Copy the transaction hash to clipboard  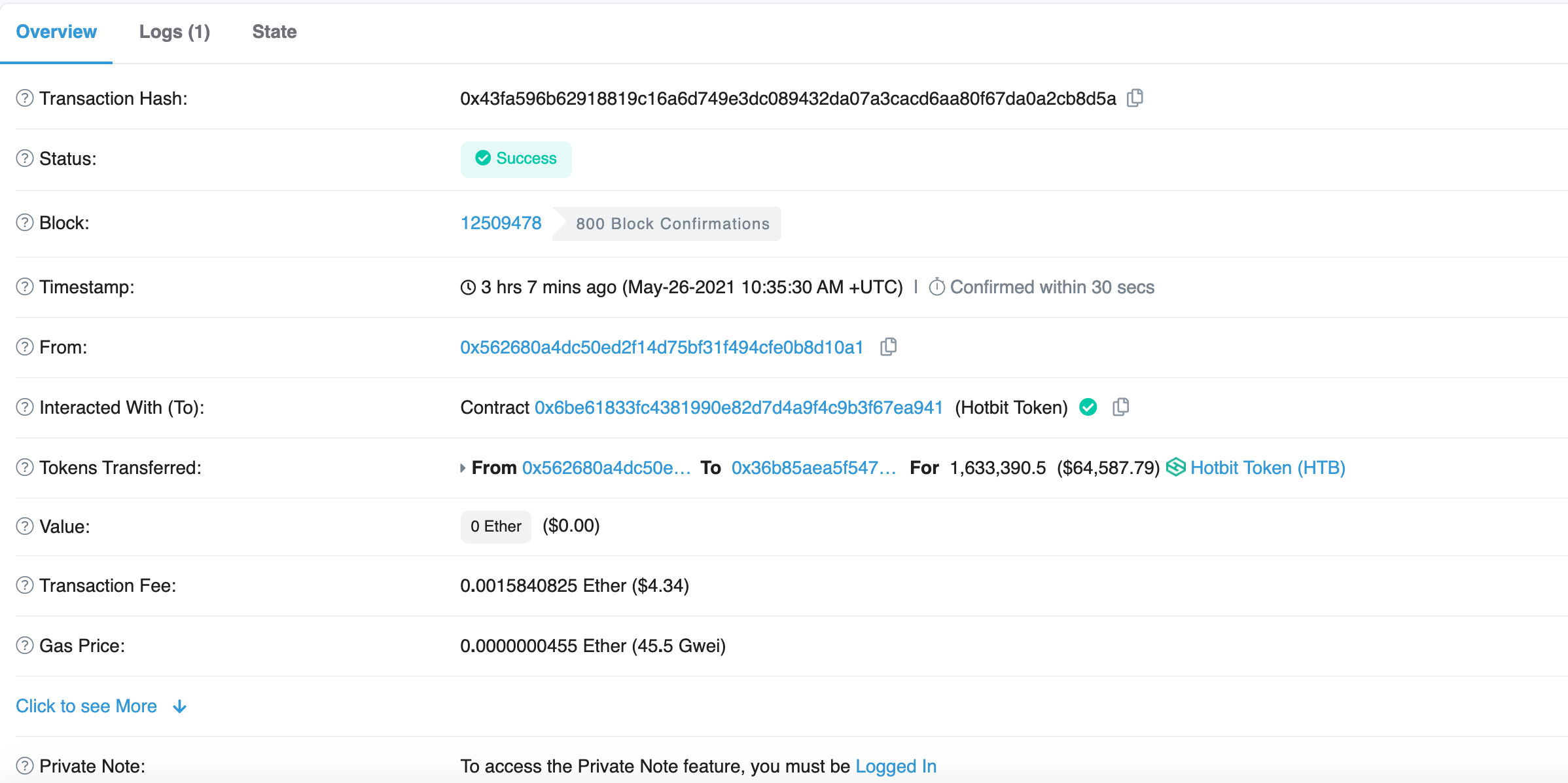tap(1135, 98)
